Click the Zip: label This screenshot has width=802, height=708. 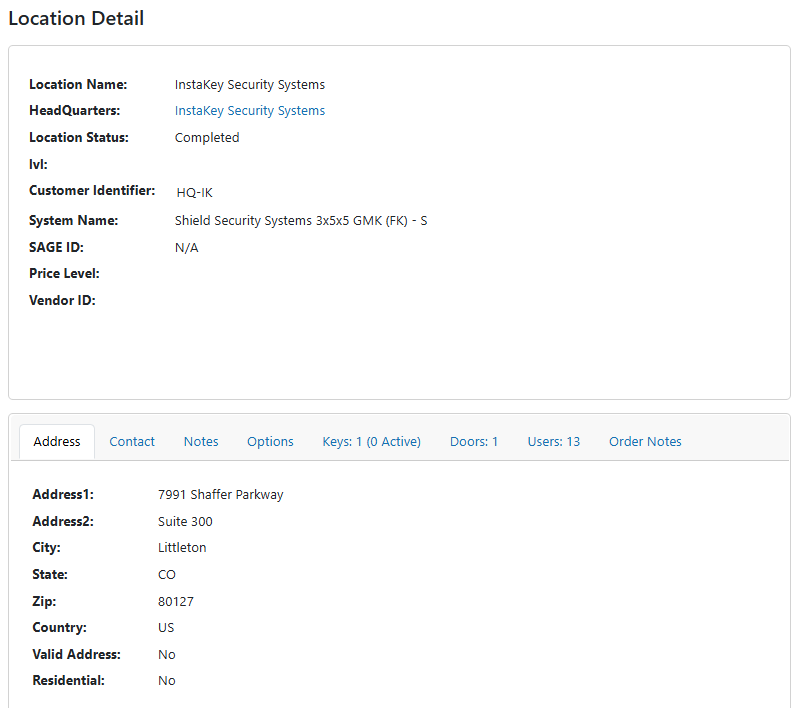[44, 602]
